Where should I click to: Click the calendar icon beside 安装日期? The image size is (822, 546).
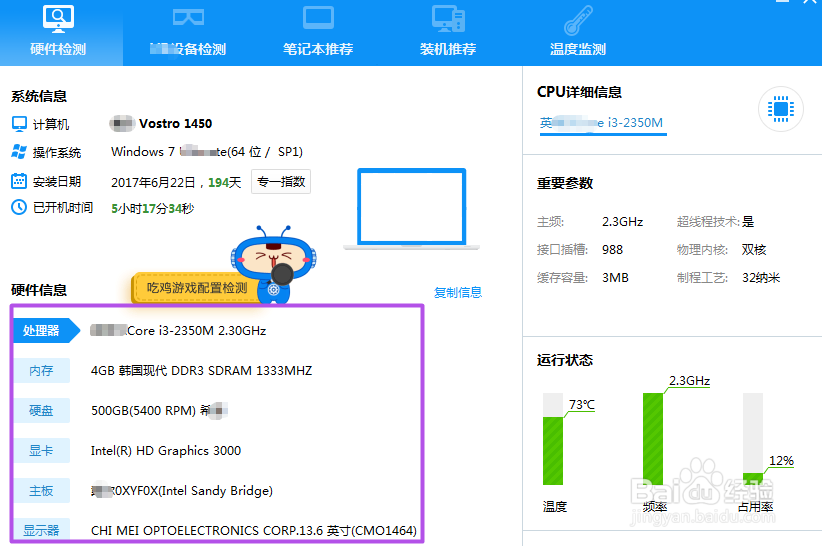click(x=19, y=181)
